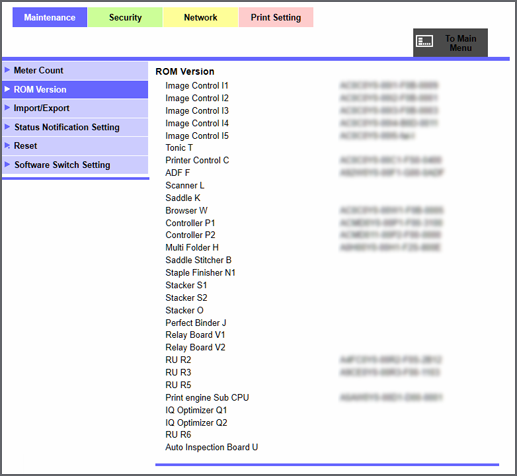Click the blurred version value for RU R2

coord(391,360)
